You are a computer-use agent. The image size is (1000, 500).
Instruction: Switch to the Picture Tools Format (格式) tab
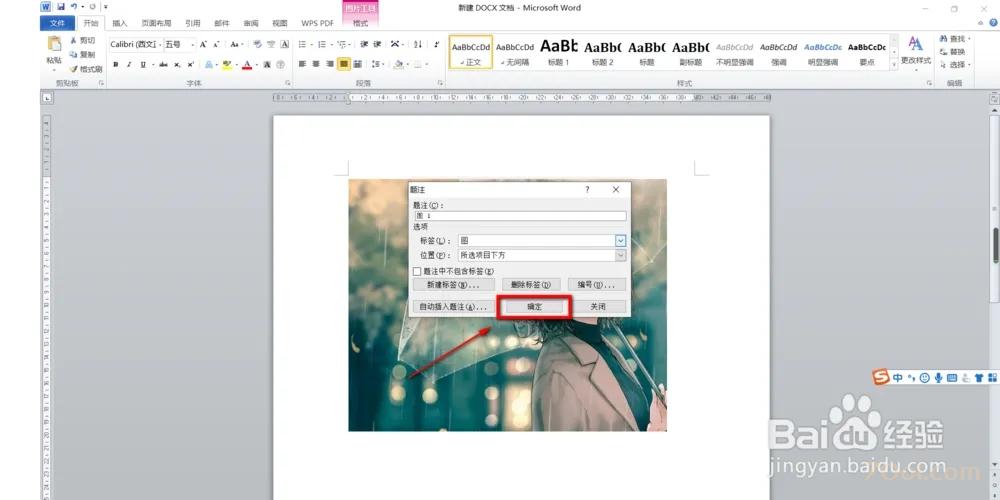(360, 23)
